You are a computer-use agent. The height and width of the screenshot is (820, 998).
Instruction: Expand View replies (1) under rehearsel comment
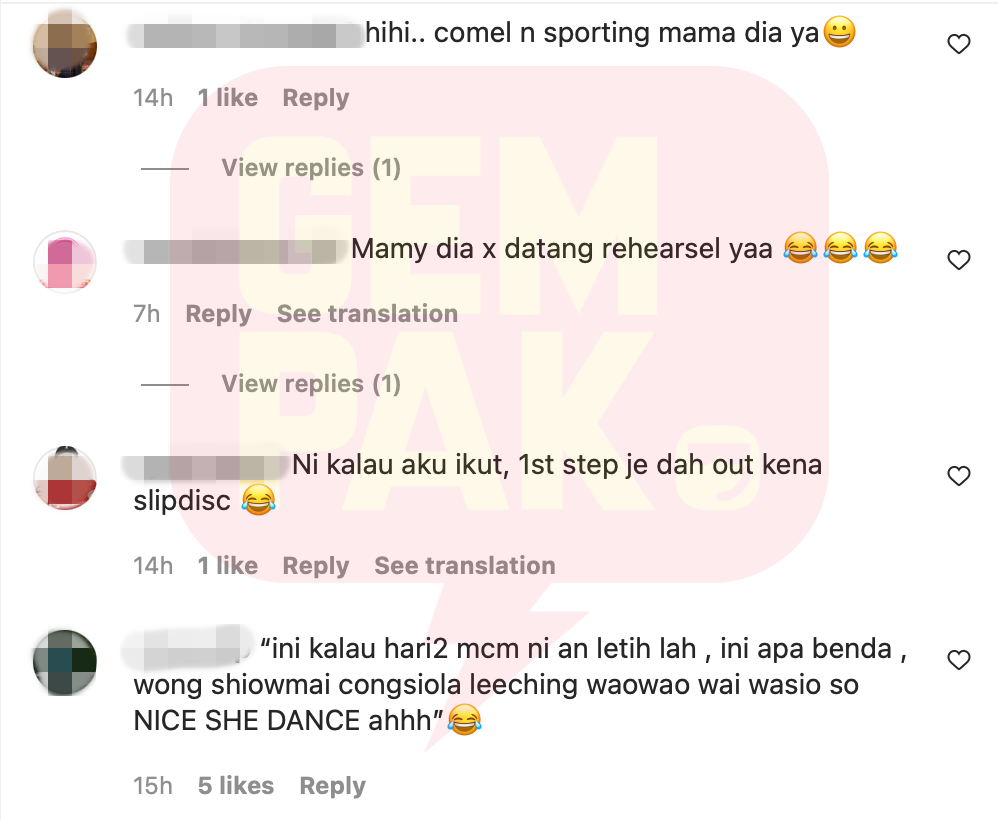tap(311, 384)
